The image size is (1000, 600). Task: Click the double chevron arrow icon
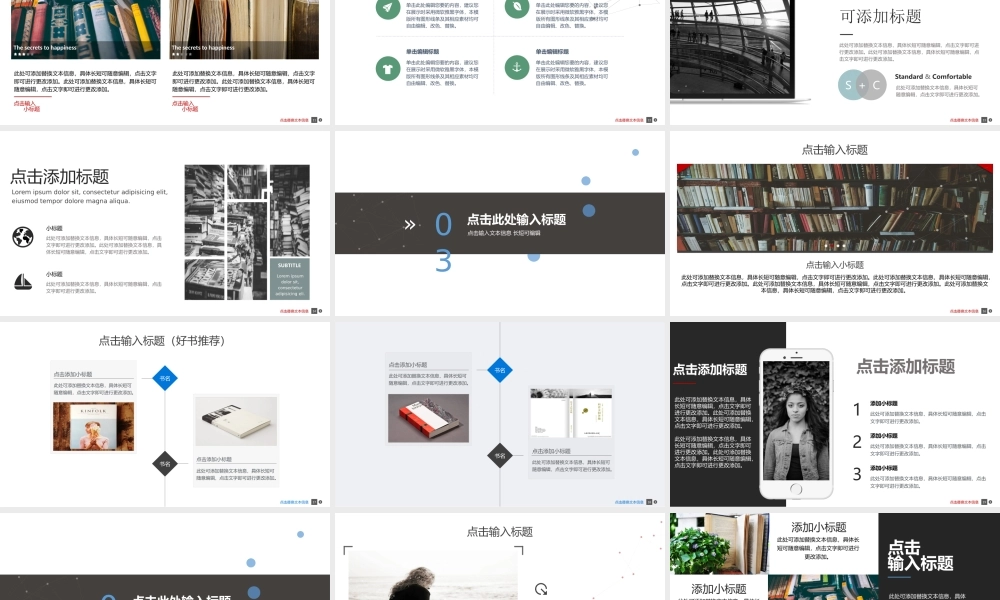click(409, 224)
